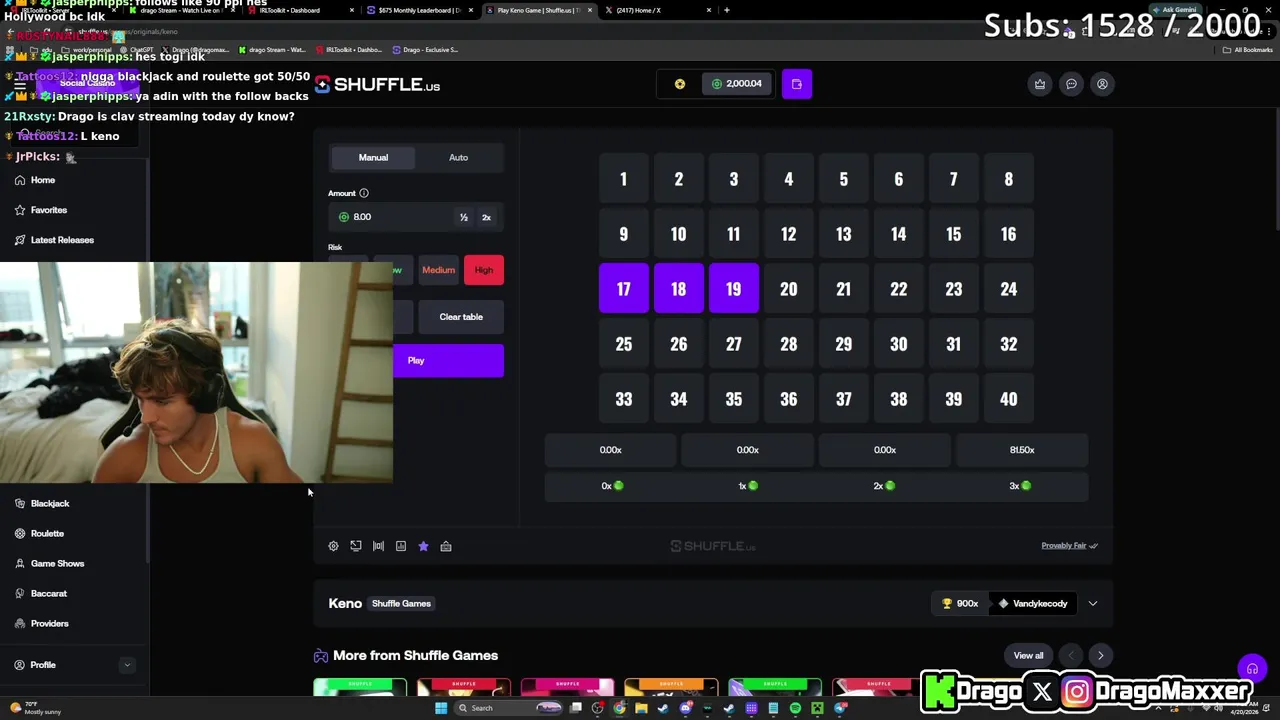Open the vault briefcase icon below board

point(446,546)
